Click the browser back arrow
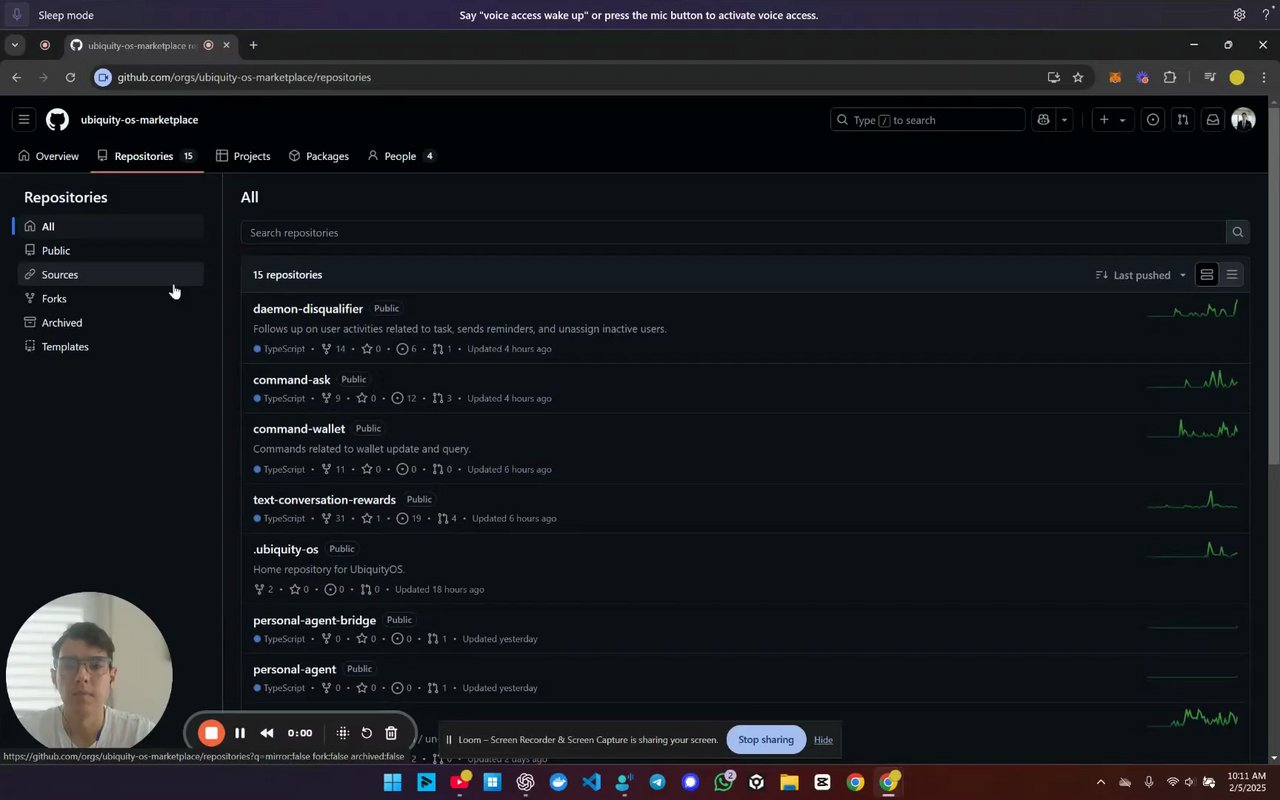The width and height of the screenshot is (1280, 800). tap(16, 77)
